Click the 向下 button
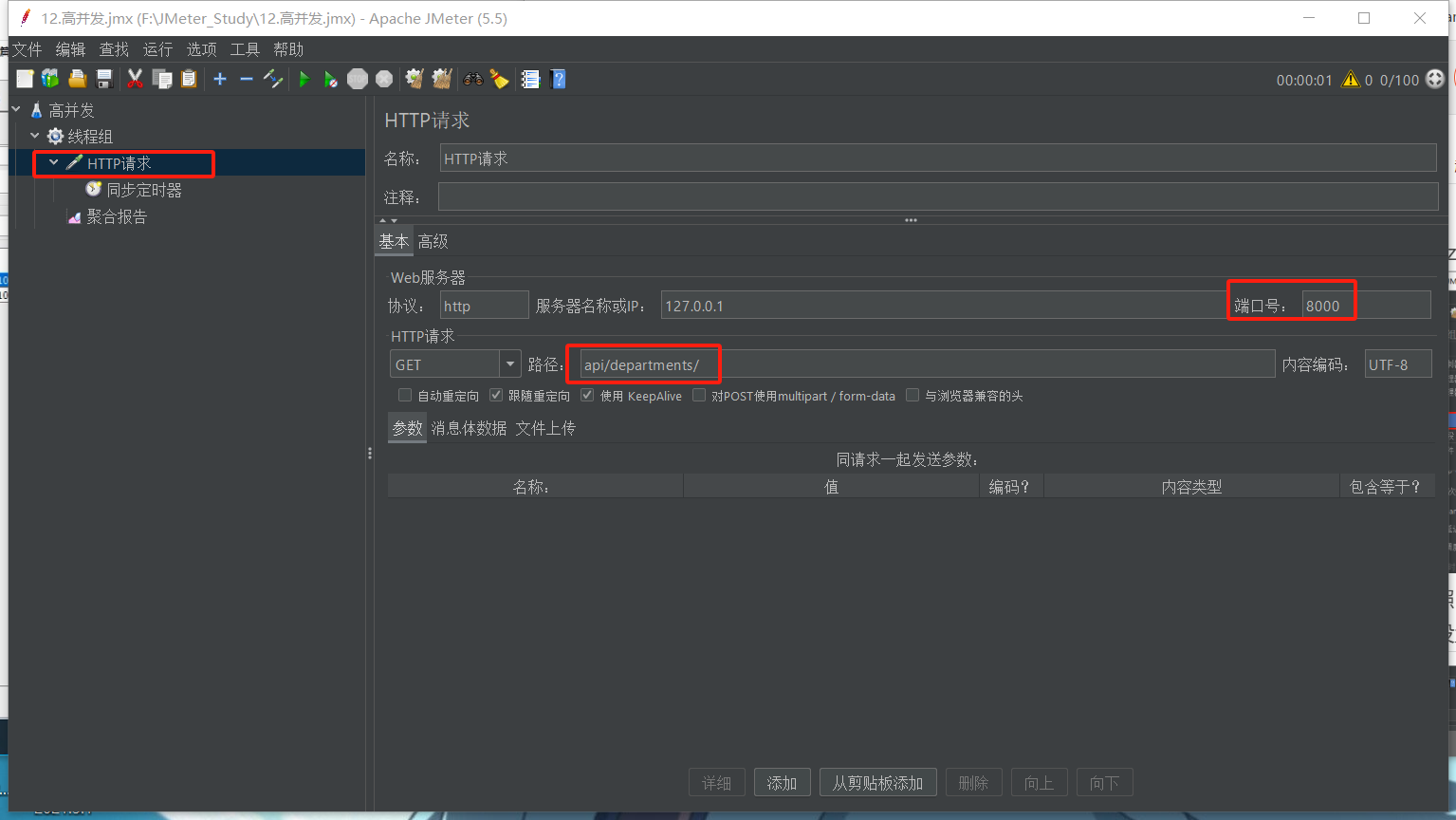The image size is (1456, 820). pyautogui.click(x=1104, y=783)
